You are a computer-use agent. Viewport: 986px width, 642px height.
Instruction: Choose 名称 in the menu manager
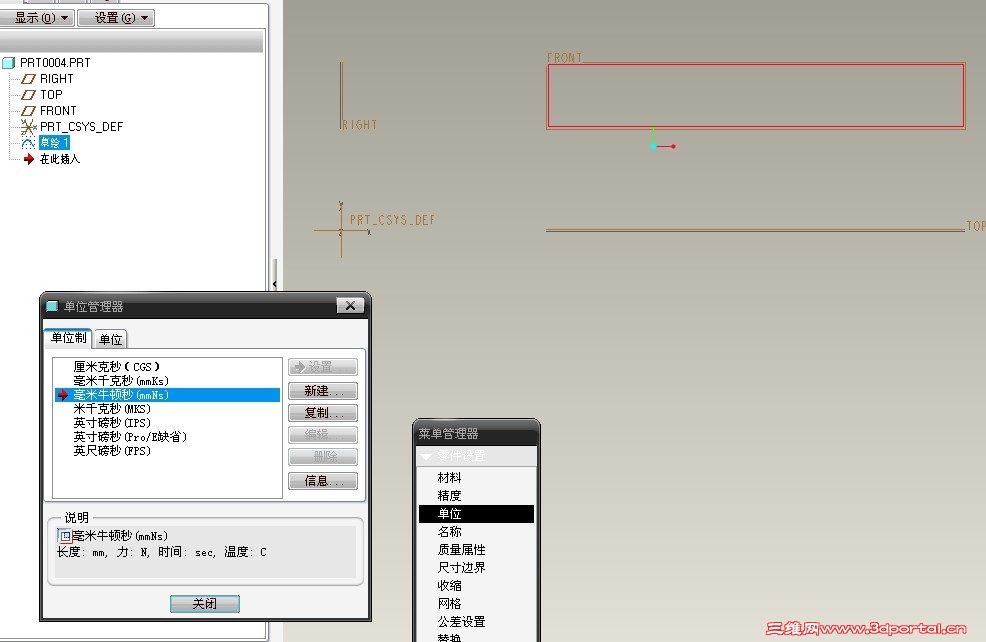pos(449,532)
